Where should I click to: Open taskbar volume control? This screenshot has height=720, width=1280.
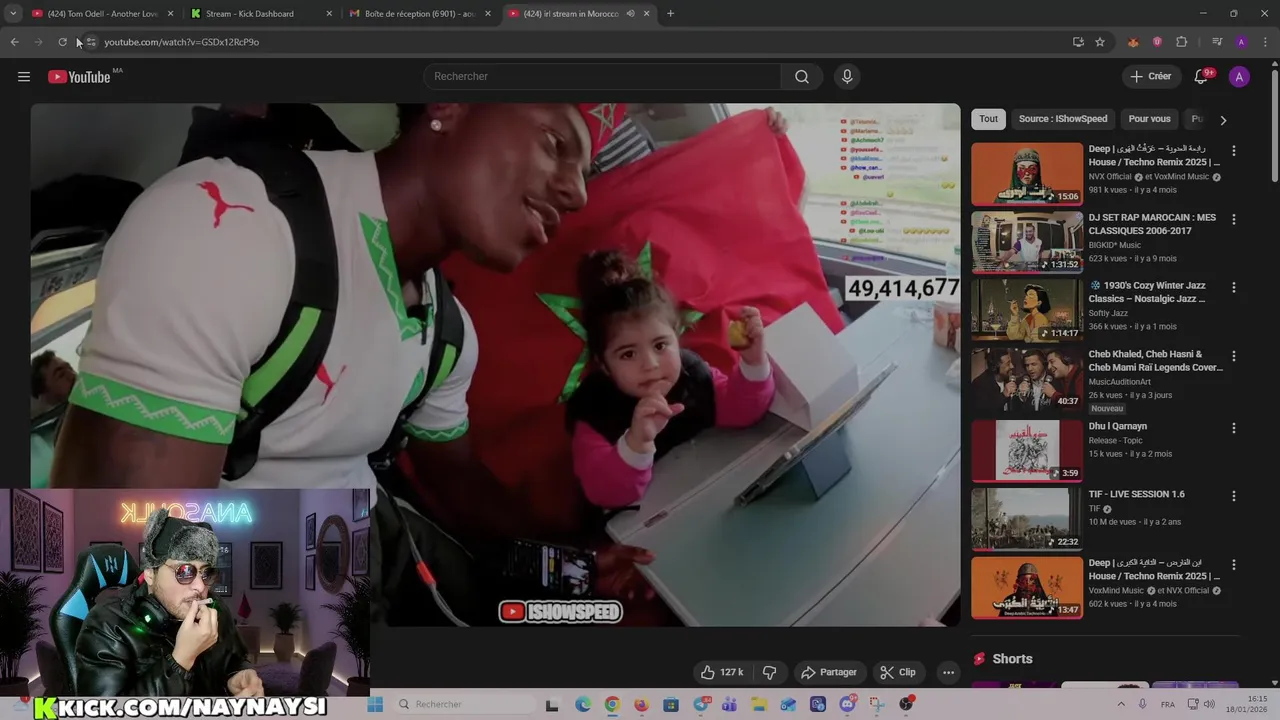(x=1208, y=704)
